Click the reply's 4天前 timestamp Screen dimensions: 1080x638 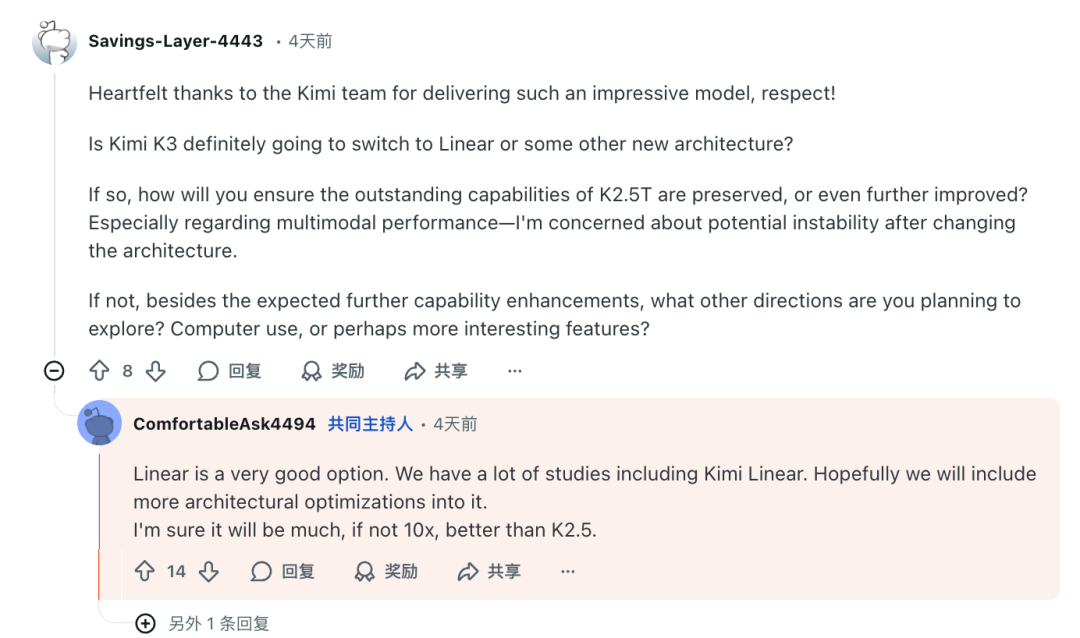click(455, 424)
